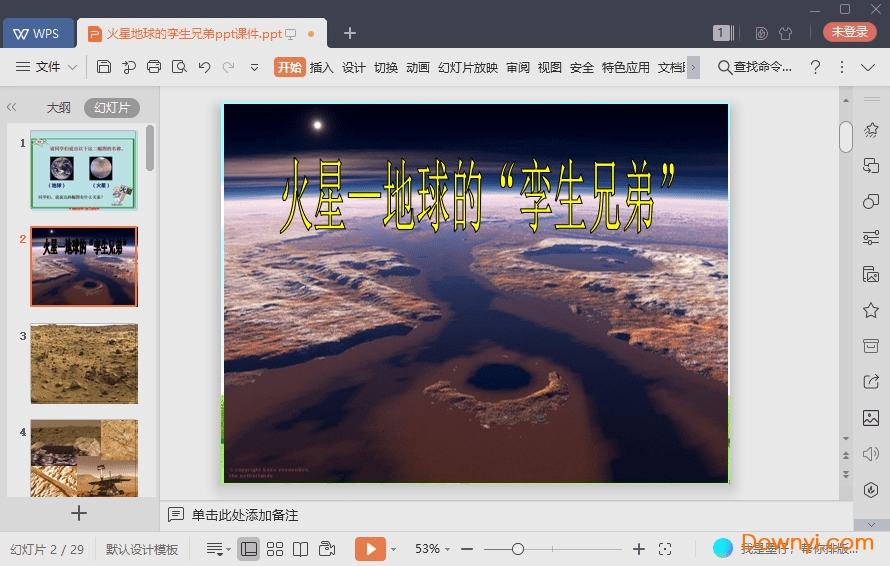Switch to normal view icon
890x566 pixels.
coord(249,549)
